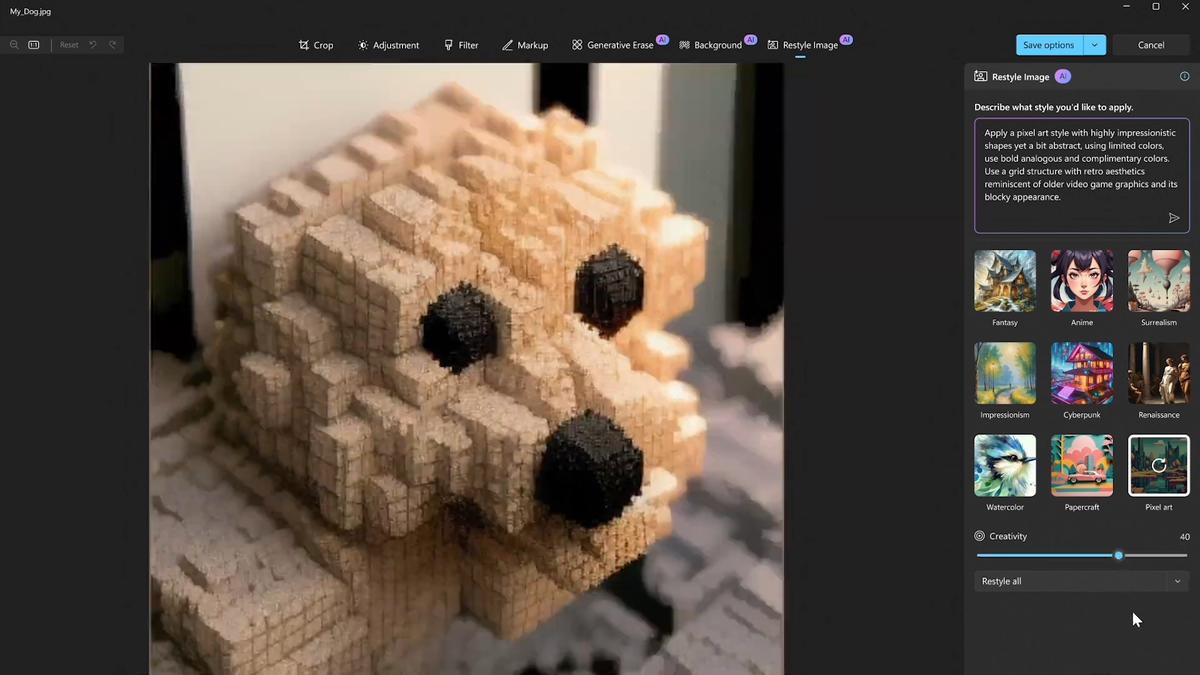Screen dimensions: 1200x675
Task: Minimize the window
Action: 1126,7
